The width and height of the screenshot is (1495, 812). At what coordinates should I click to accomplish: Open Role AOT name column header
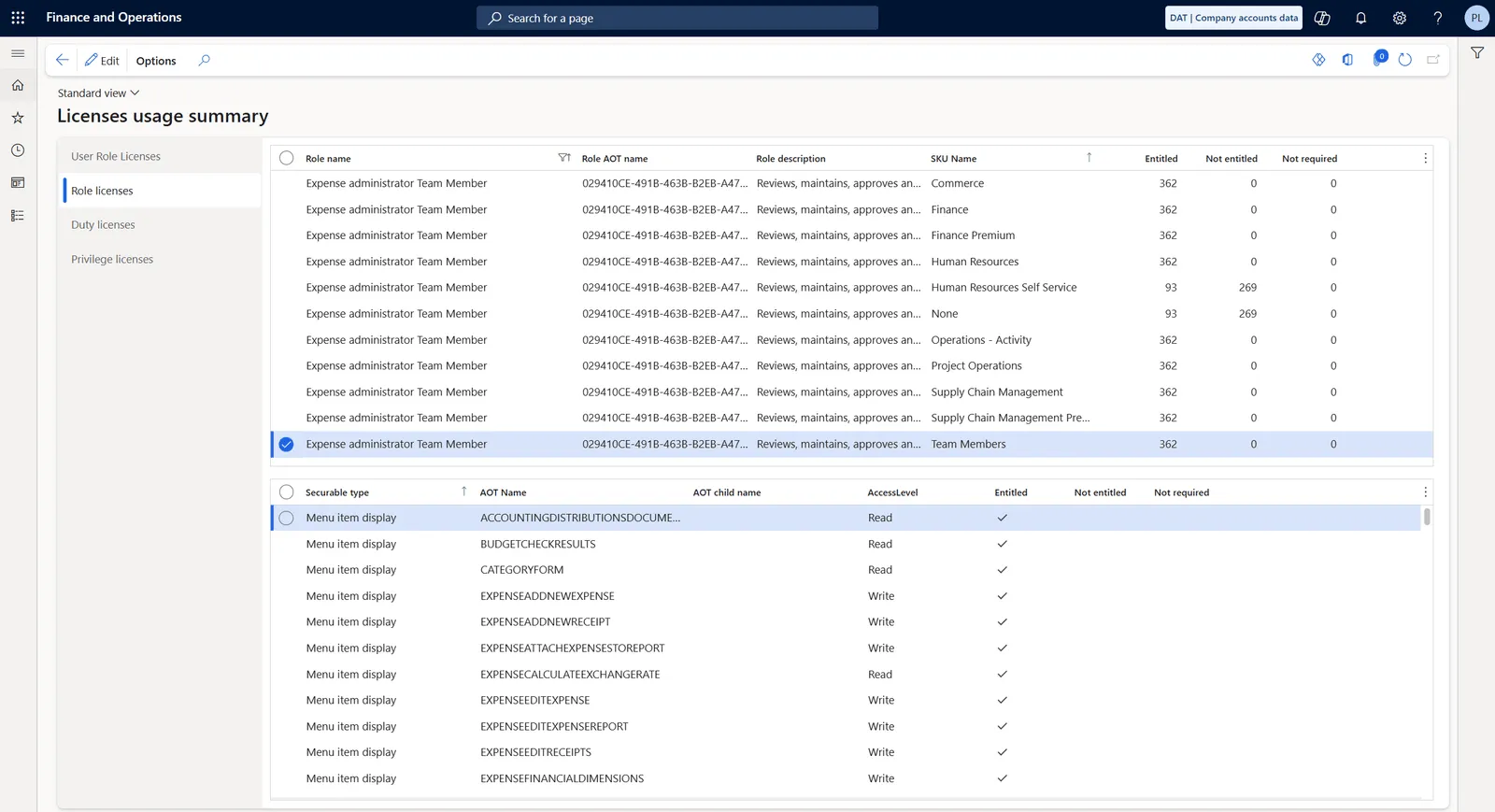point(615,159)
